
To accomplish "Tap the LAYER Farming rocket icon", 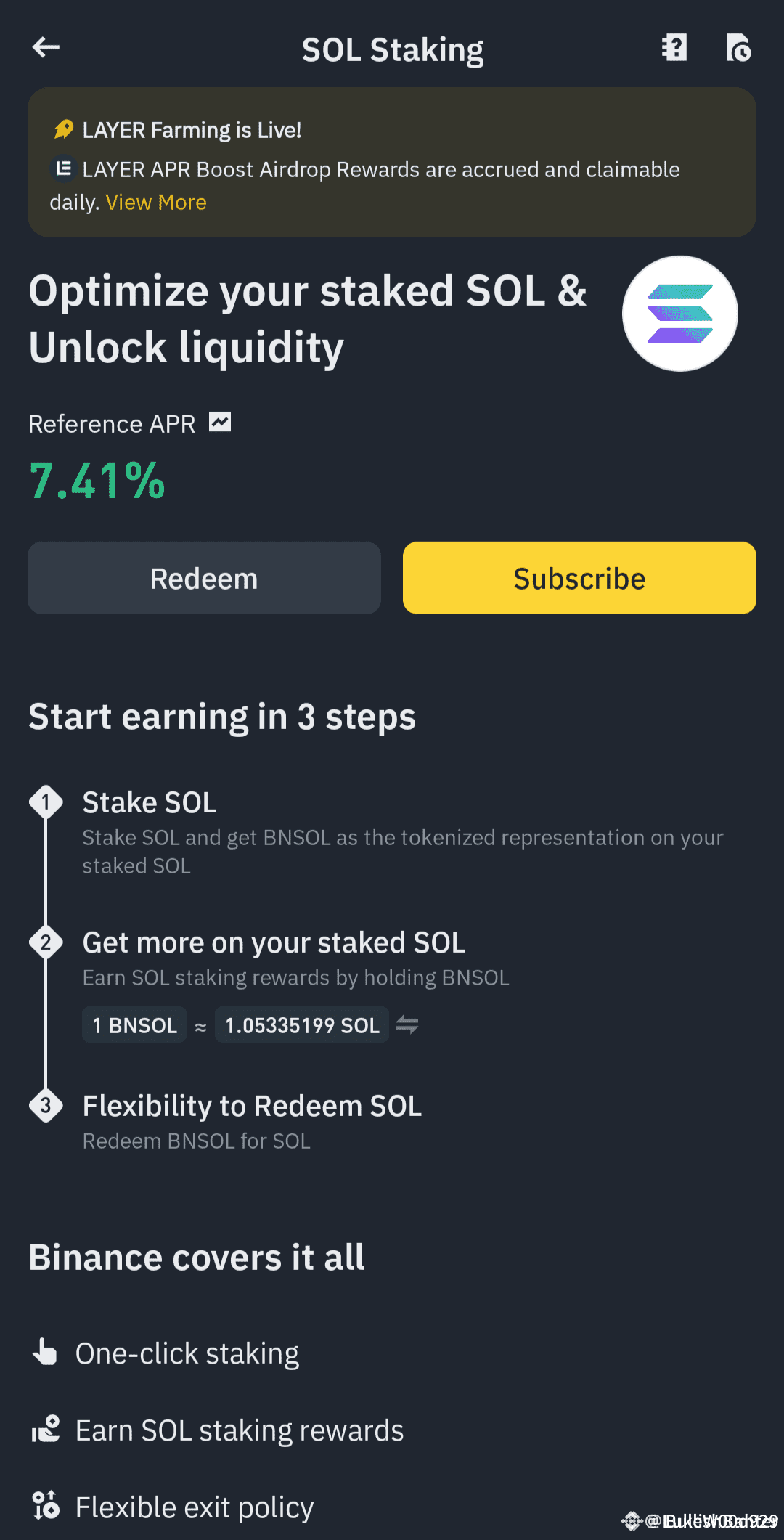I will click(x=64, y=130).
